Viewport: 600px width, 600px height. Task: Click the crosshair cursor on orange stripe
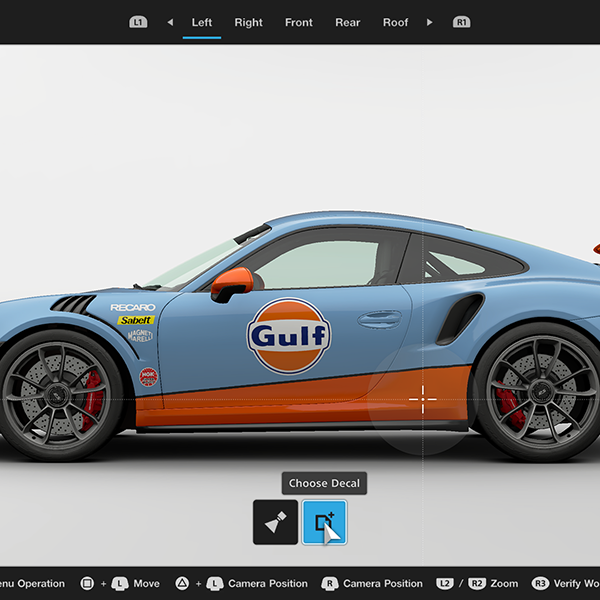(423, 399)
